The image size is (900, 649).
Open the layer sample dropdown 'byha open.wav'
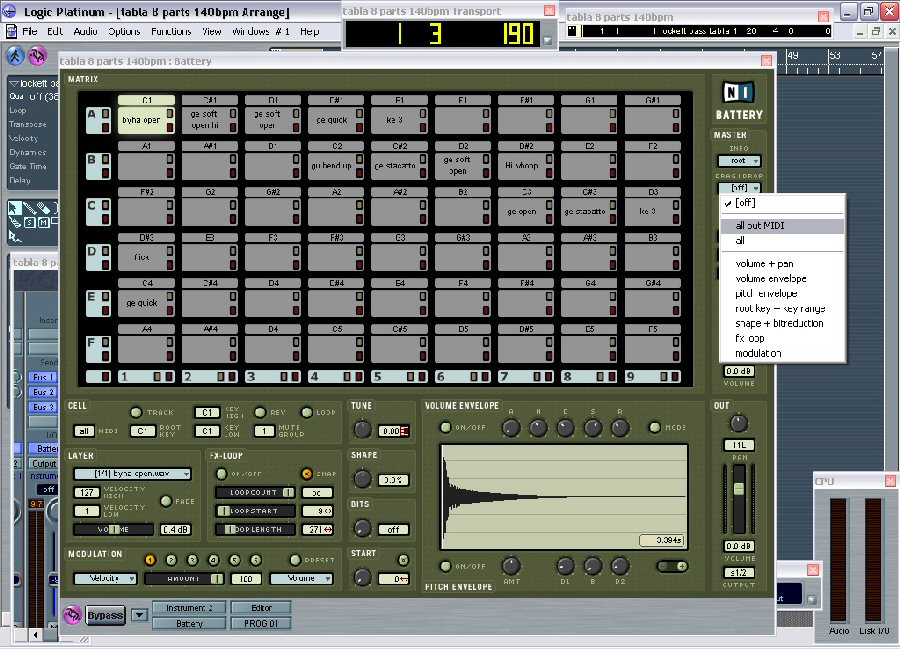(130, 475)
